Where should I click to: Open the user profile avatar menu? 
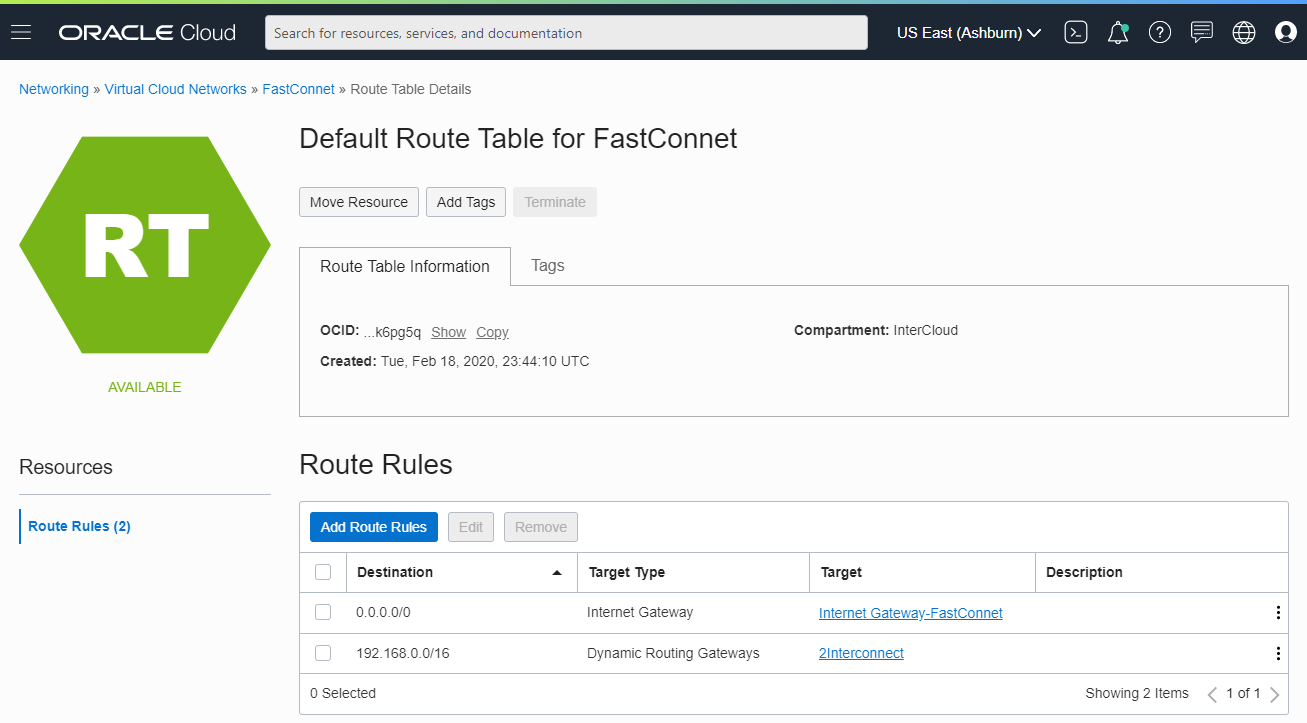pos(1286,31)
